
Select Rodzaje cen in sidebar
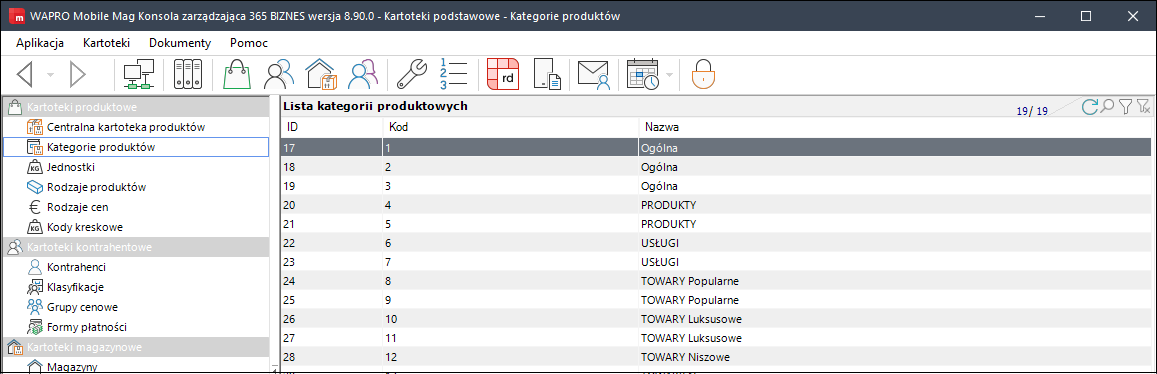(x=77, y=207)
